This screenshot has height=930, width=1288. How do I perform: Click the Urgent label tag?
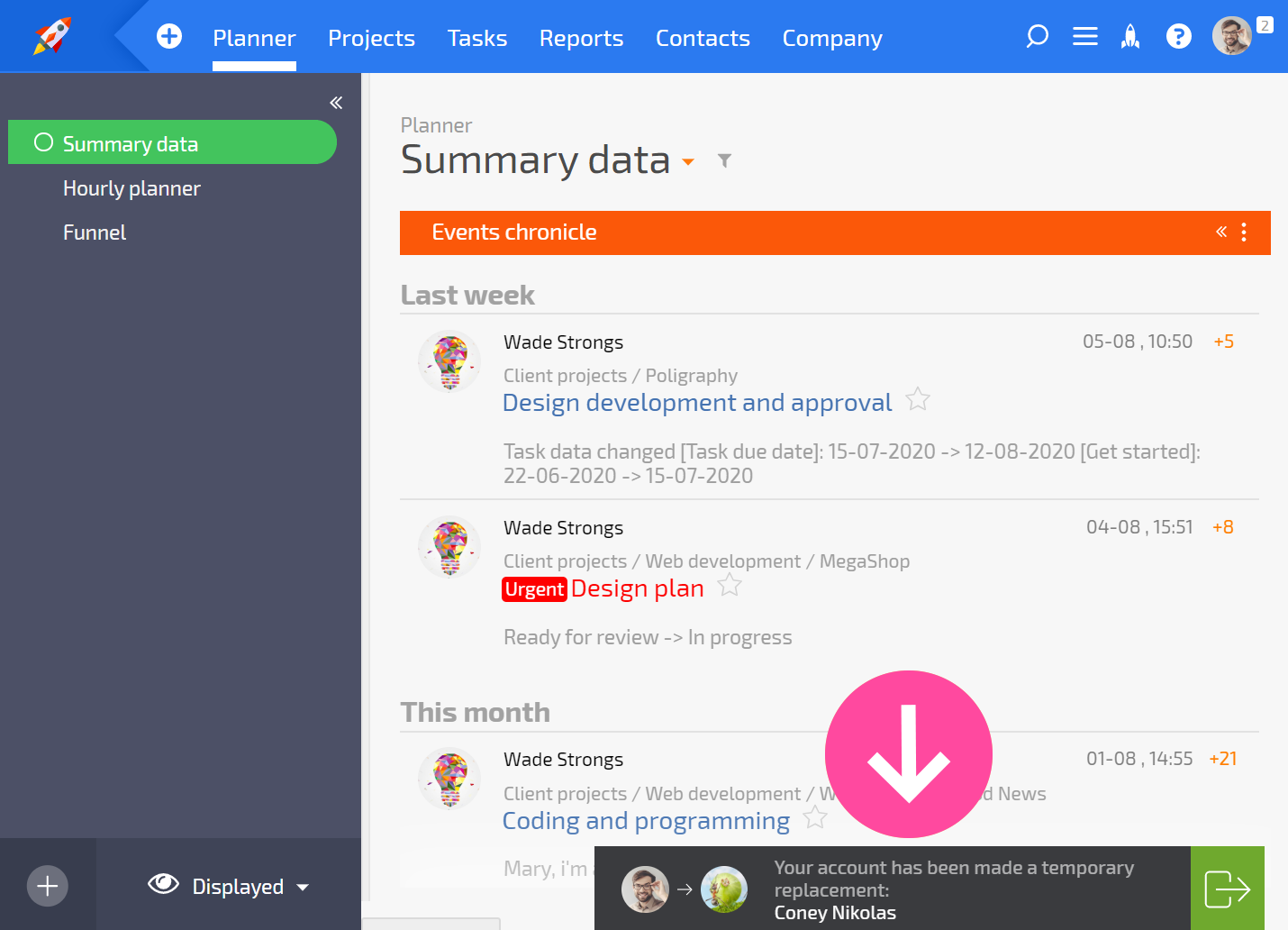pos(534,589)
